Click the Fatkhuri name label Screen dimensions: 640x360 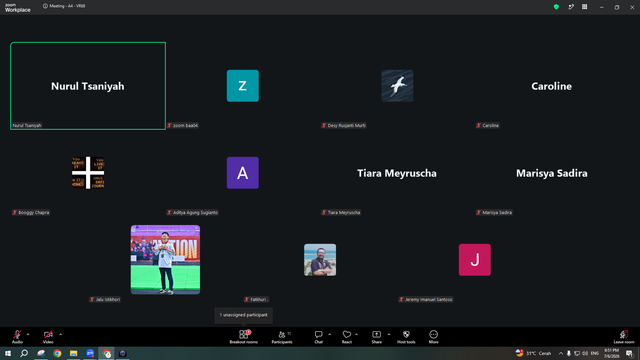(256, 299)
